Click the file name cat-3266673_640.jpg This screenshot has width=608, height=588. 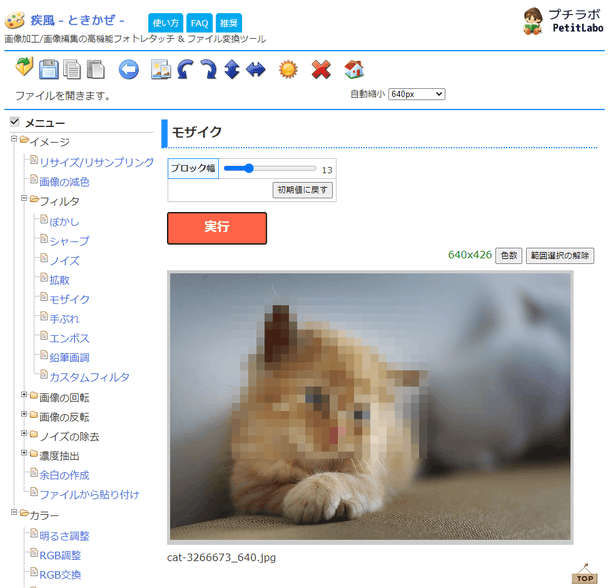221,557
